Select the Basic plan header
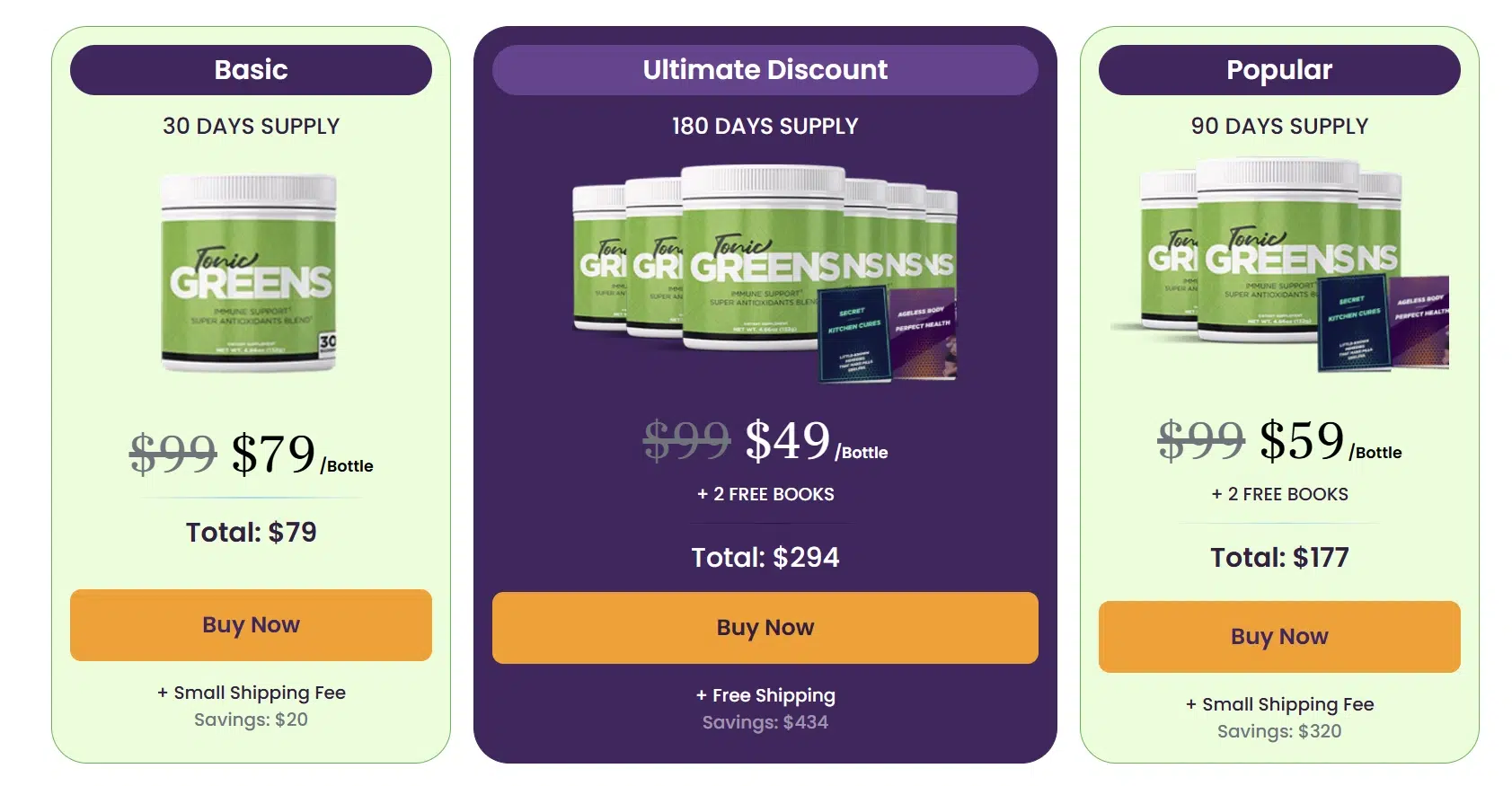The height and width of the screenshot is (786, 1512). 251,70
